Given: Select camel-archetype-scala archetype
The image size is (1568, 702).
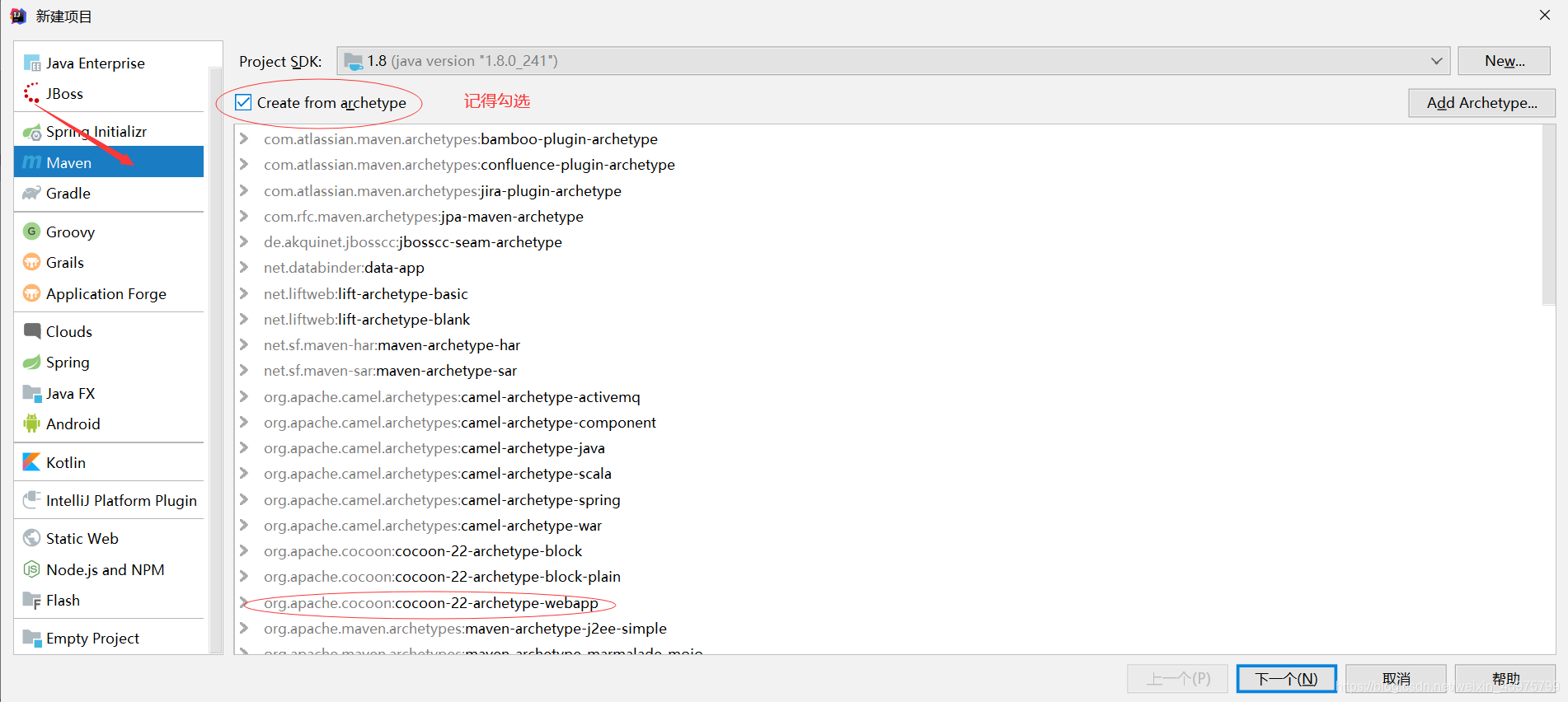Looking at the screenshot, I should pyautogui.click(x=438, y=473).
